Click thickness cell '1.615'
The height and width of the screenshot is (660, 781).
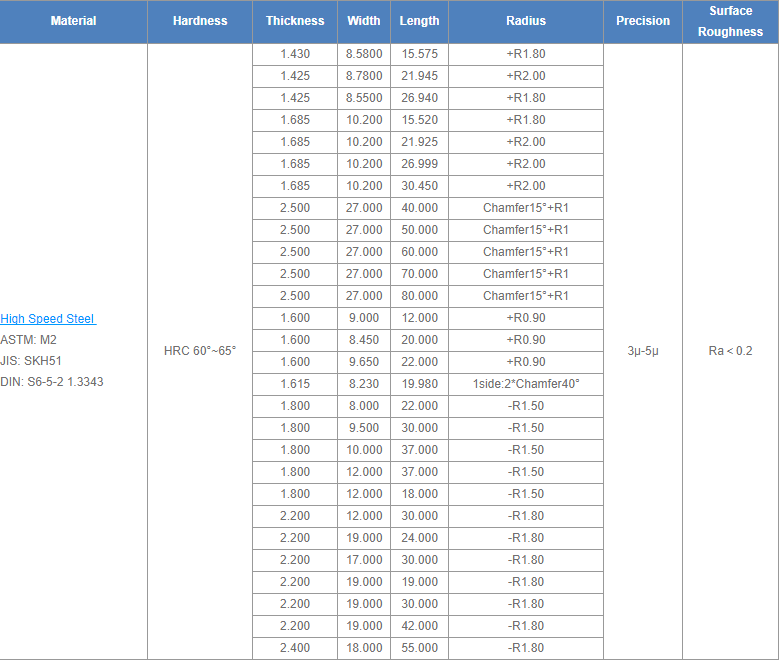pyautogui.click(x=295, y=384)
